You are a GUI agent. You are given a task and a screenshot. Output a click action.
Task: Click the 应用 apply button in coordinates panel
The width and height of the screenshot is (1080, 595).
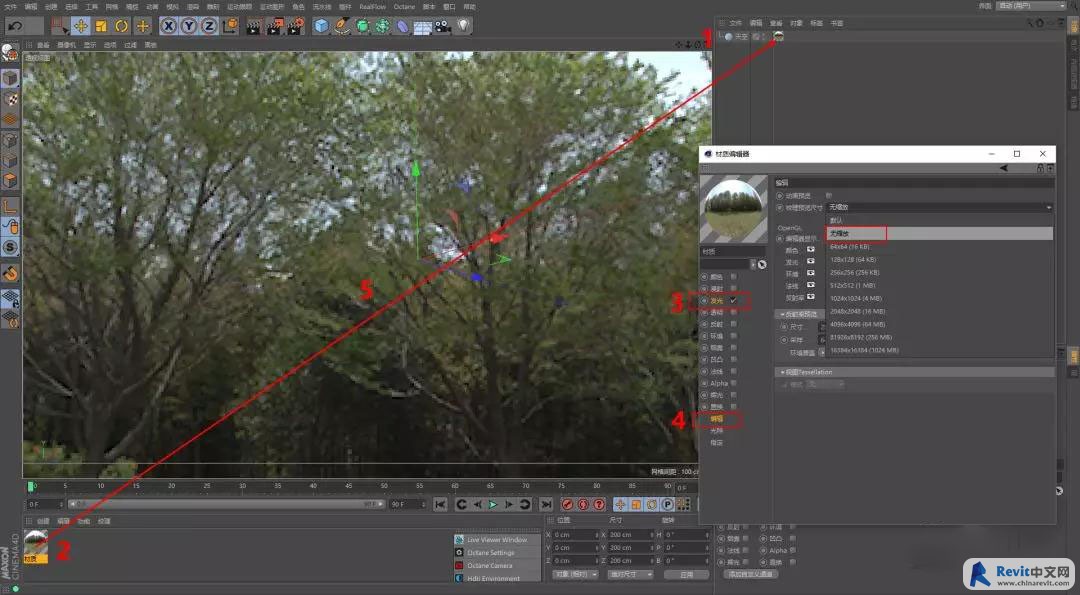click(687, 574)
